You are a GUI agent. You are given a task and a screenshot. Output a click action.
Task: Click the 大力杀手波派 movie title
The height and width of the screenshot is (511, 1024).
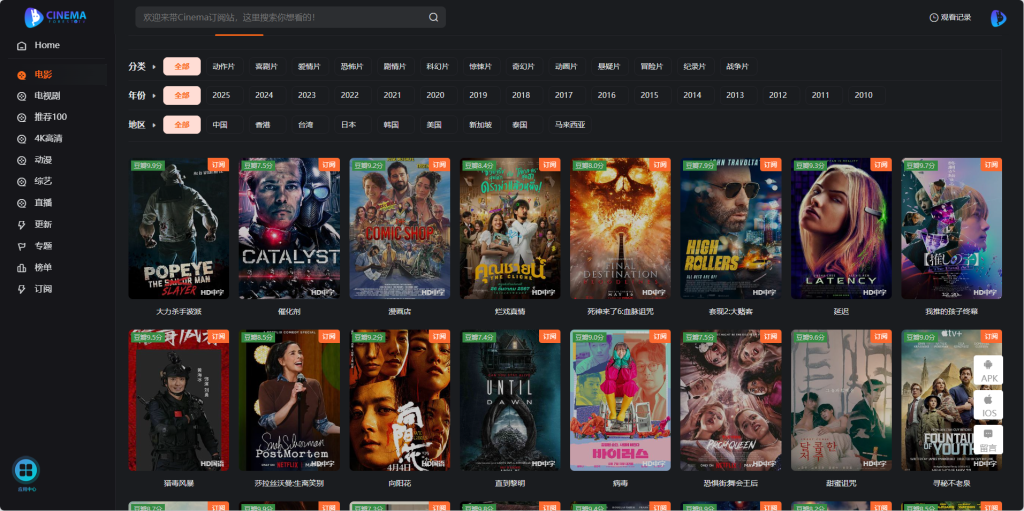[179, 312]
